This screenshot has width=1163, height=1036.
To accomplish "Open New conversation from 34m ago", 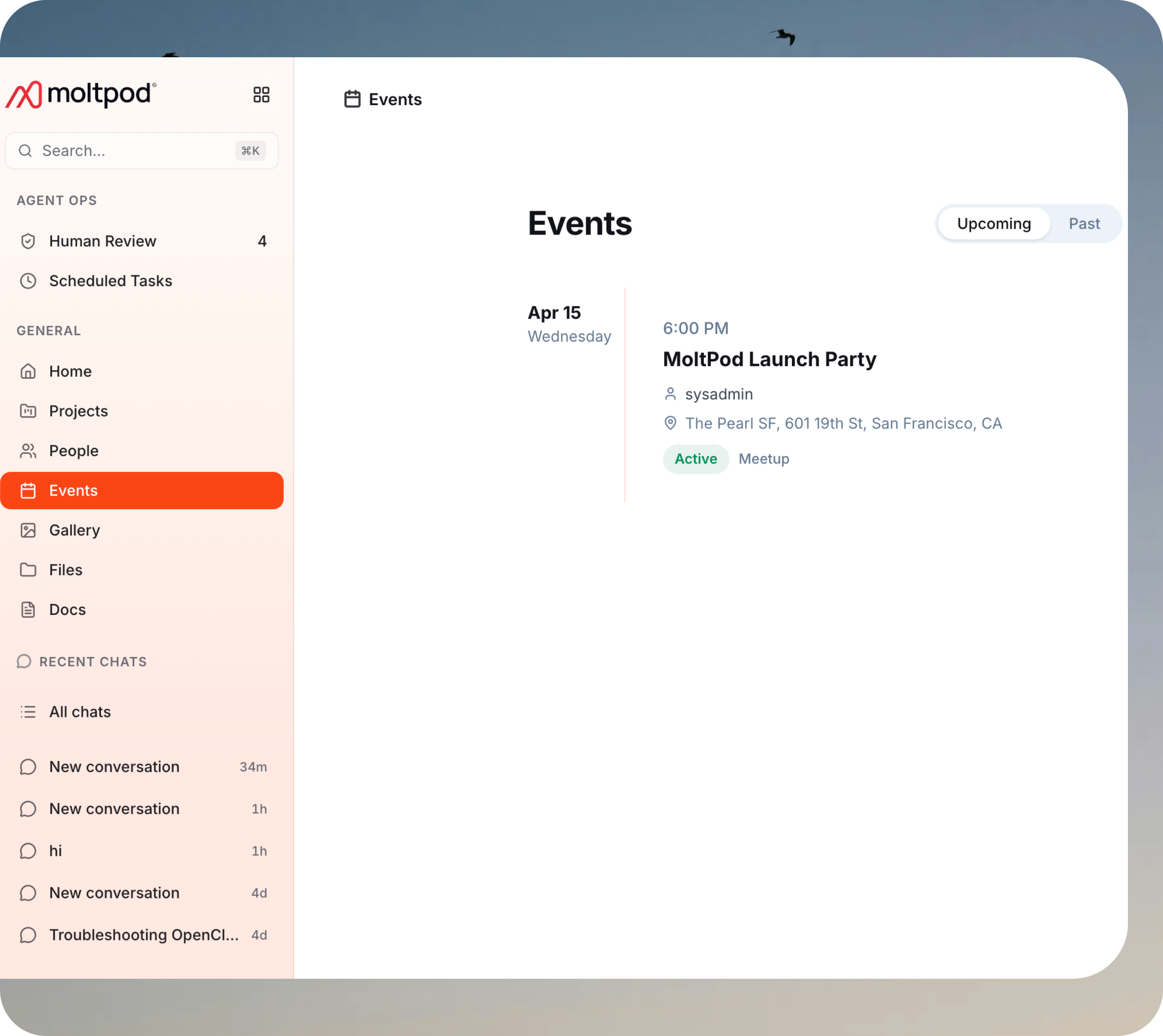I will tap(142, 767).
